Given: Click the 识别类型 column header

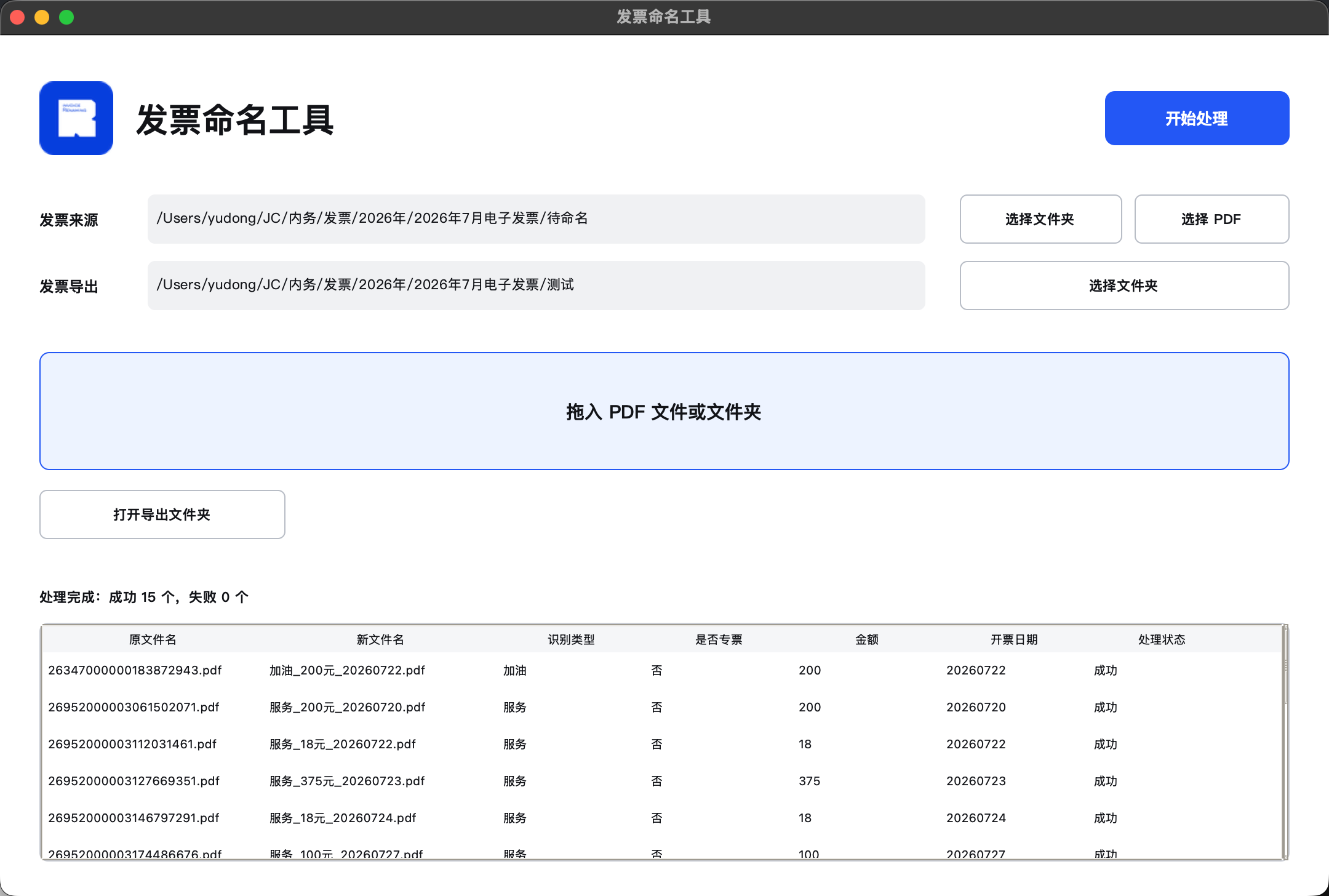Looking at the screenshot, I should (571, 639).
